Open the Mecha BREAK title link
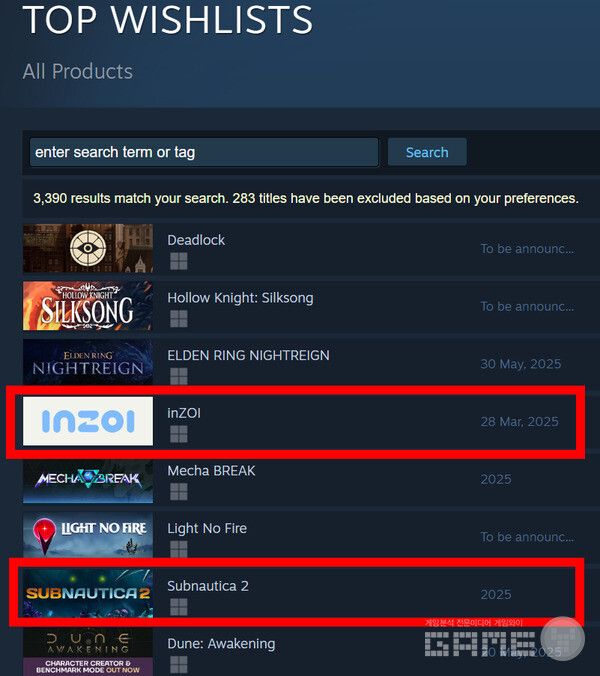The width and height of the screenshot is (600, 676). [x=211, y=471]
